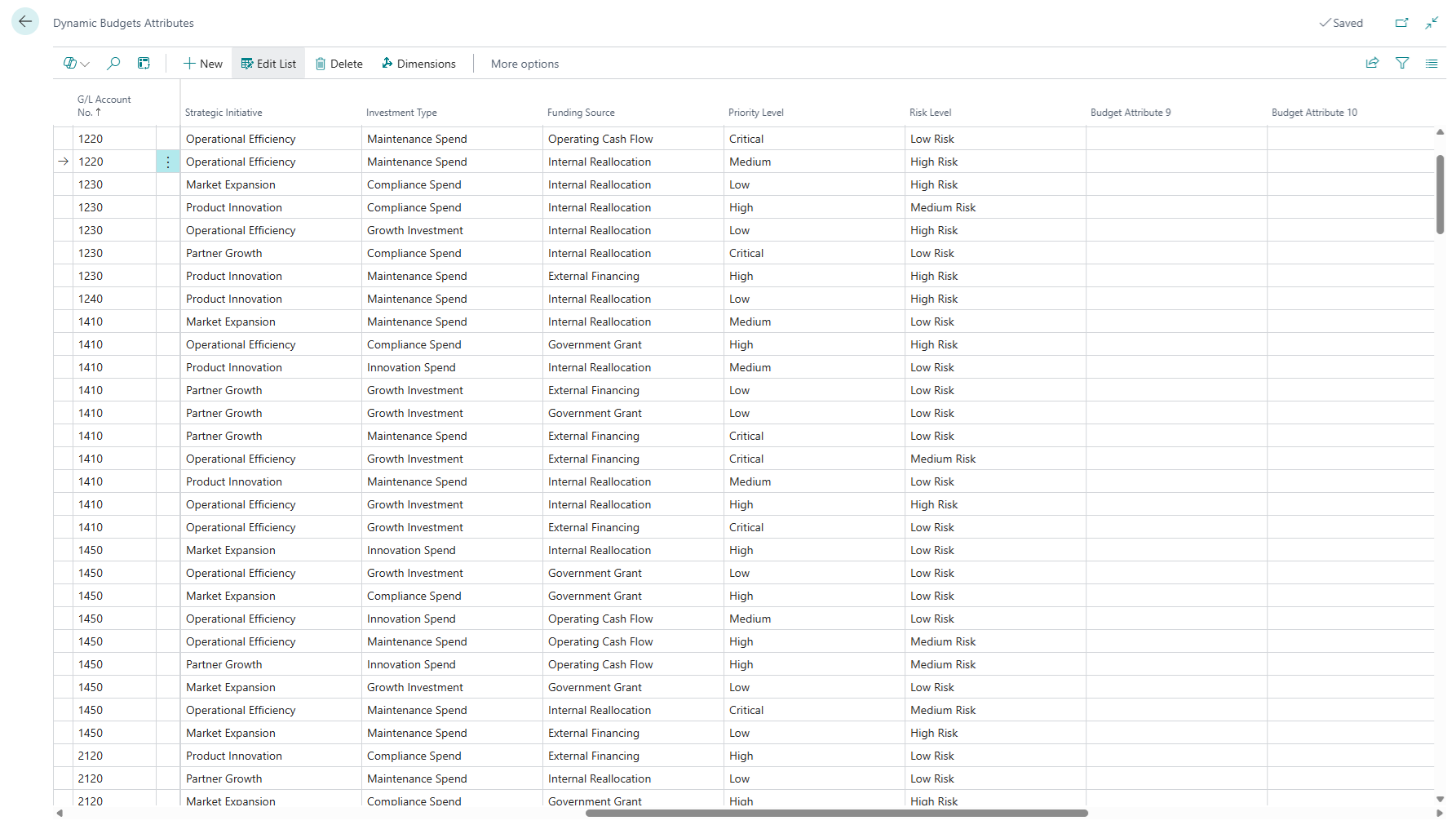Viewport: 1456px width, 825px height.
Task: Click the New button
Action: [x=202, y=64]
